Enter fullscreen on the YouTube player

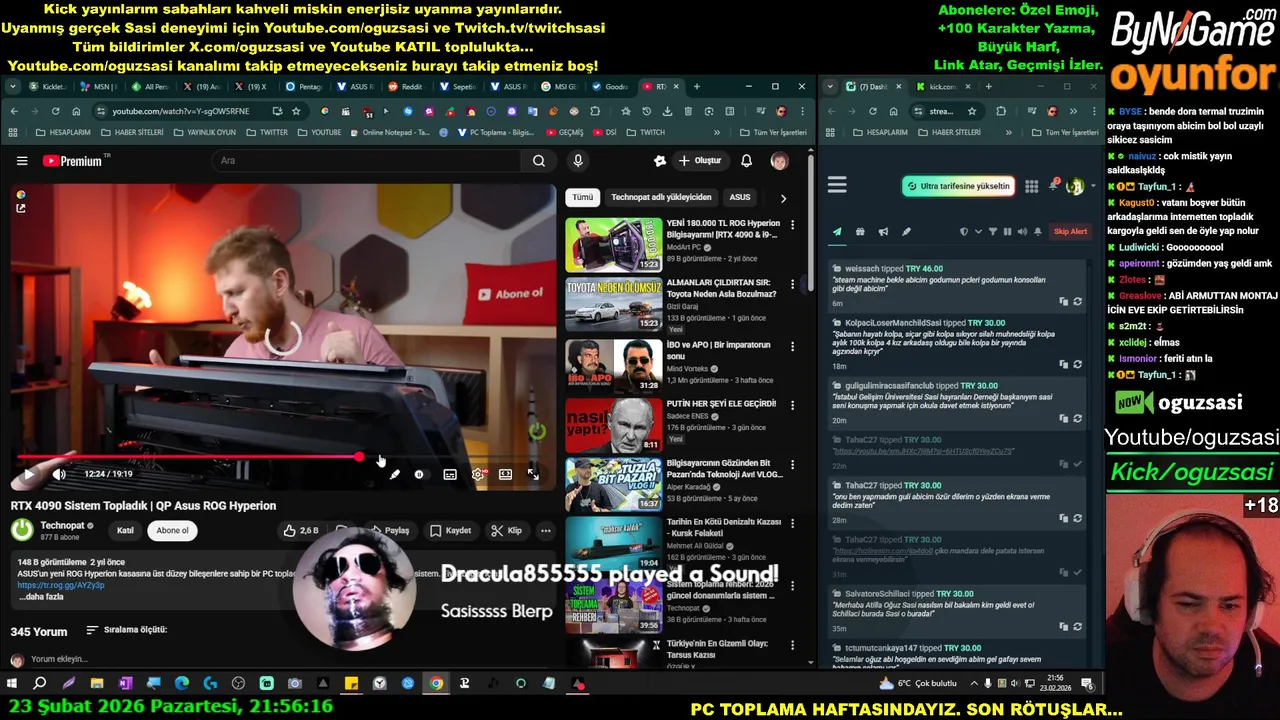tap(533, 474)
